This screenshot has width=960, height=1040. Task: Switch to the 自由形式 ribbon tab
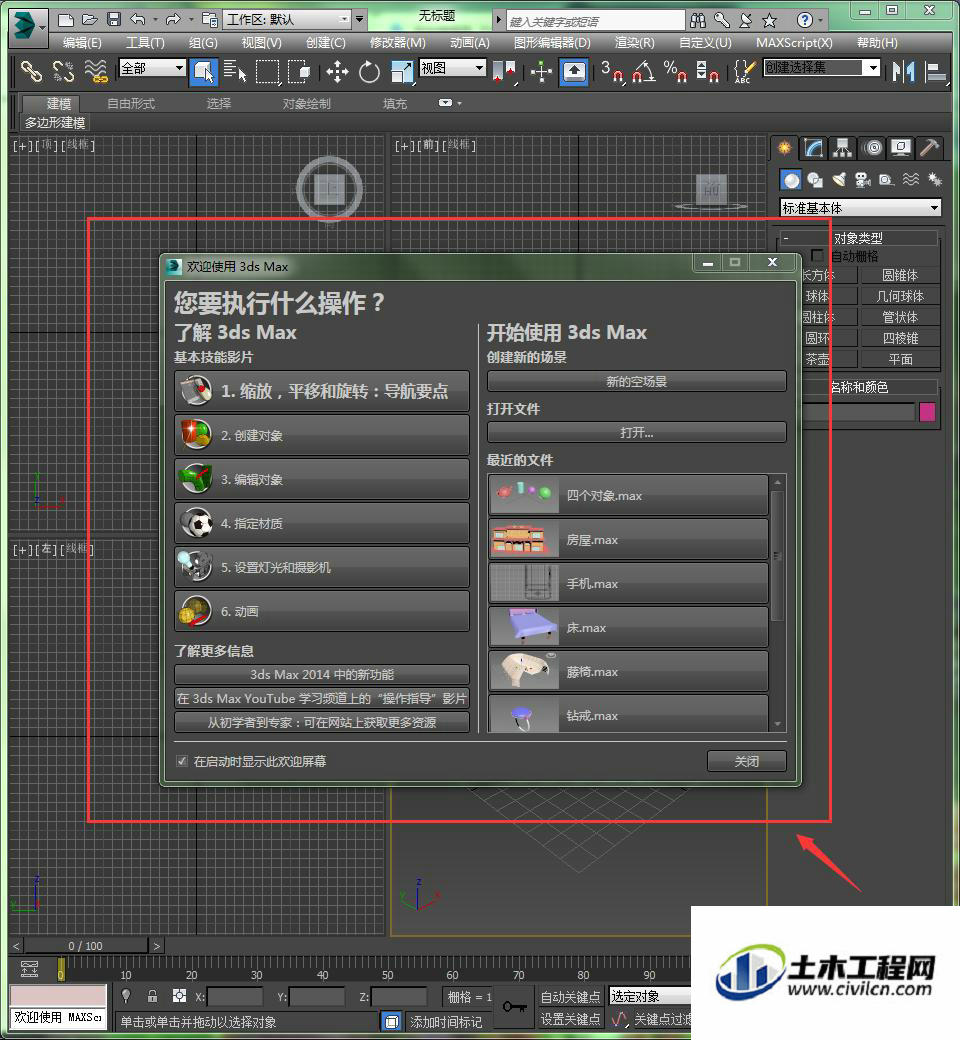pyautogui.click(x=131, y=103)
